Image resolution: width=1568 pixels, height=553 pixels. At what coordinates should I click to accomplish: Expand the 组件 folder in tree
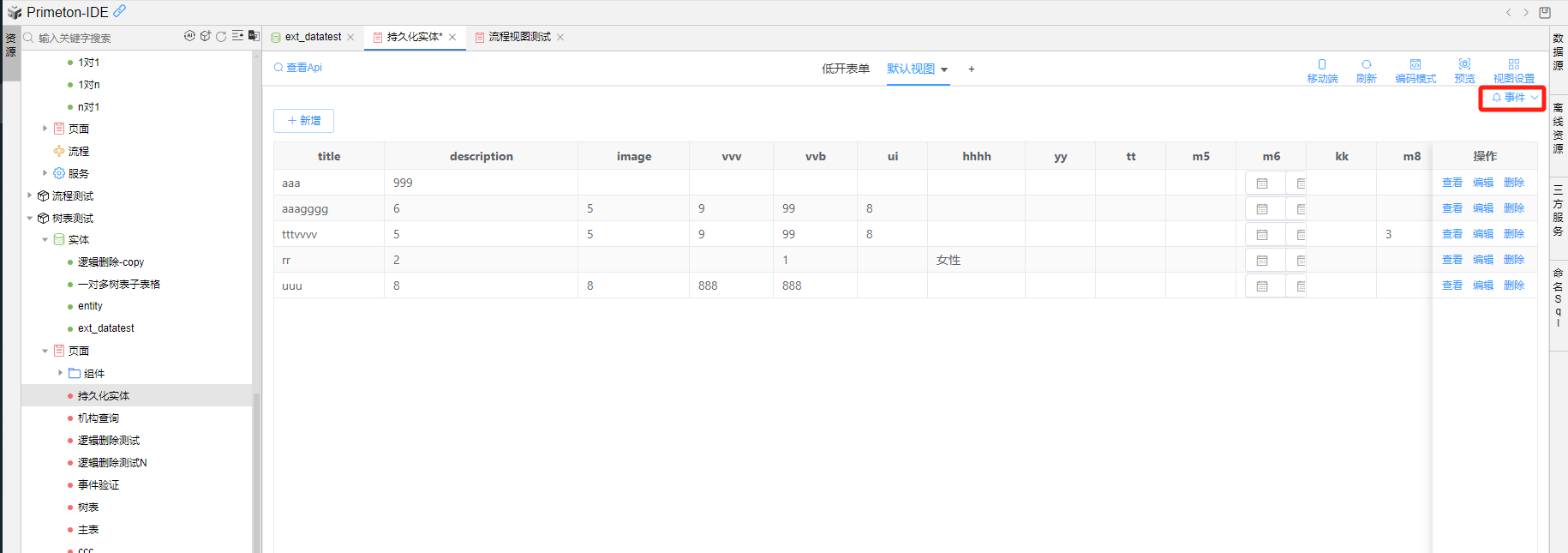click(x=60, y=373)
